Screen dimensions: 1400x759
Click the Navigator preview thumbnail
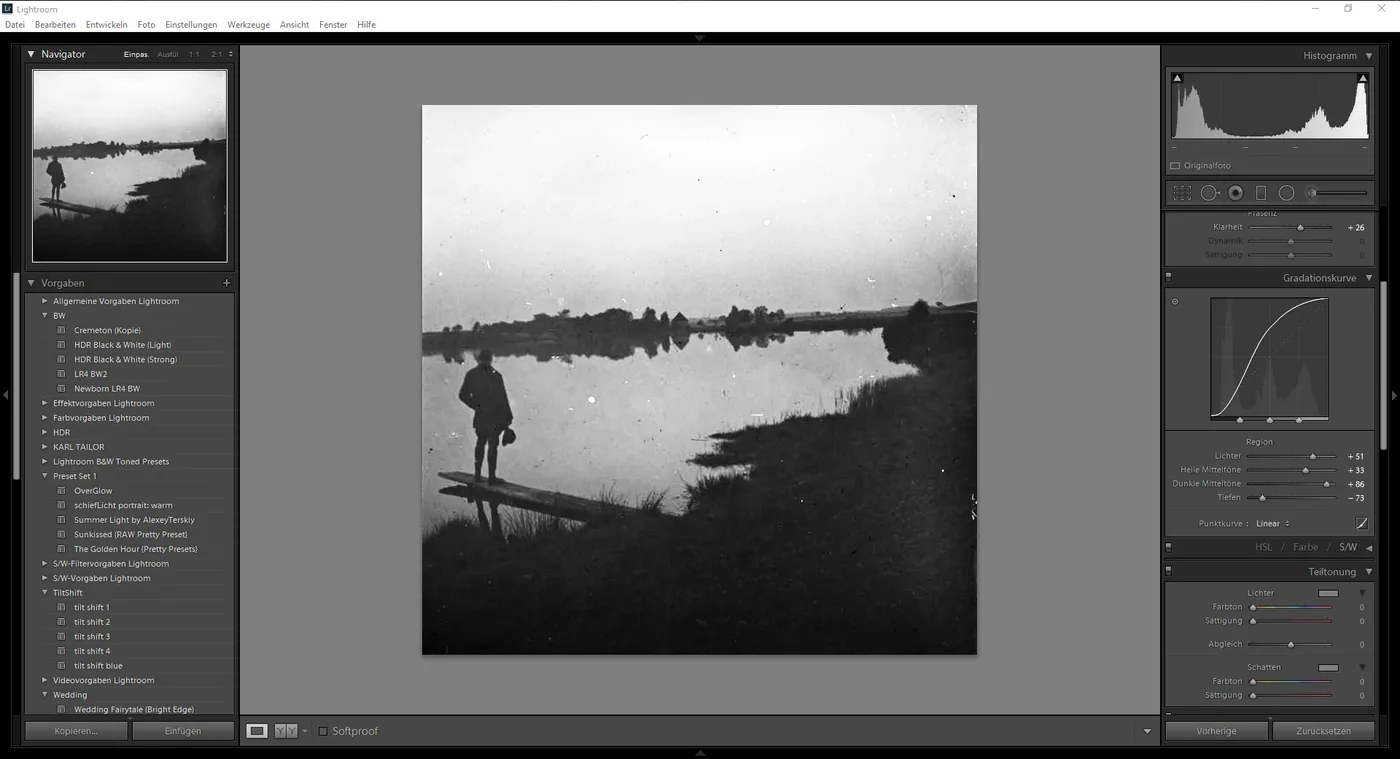[130, 166]
